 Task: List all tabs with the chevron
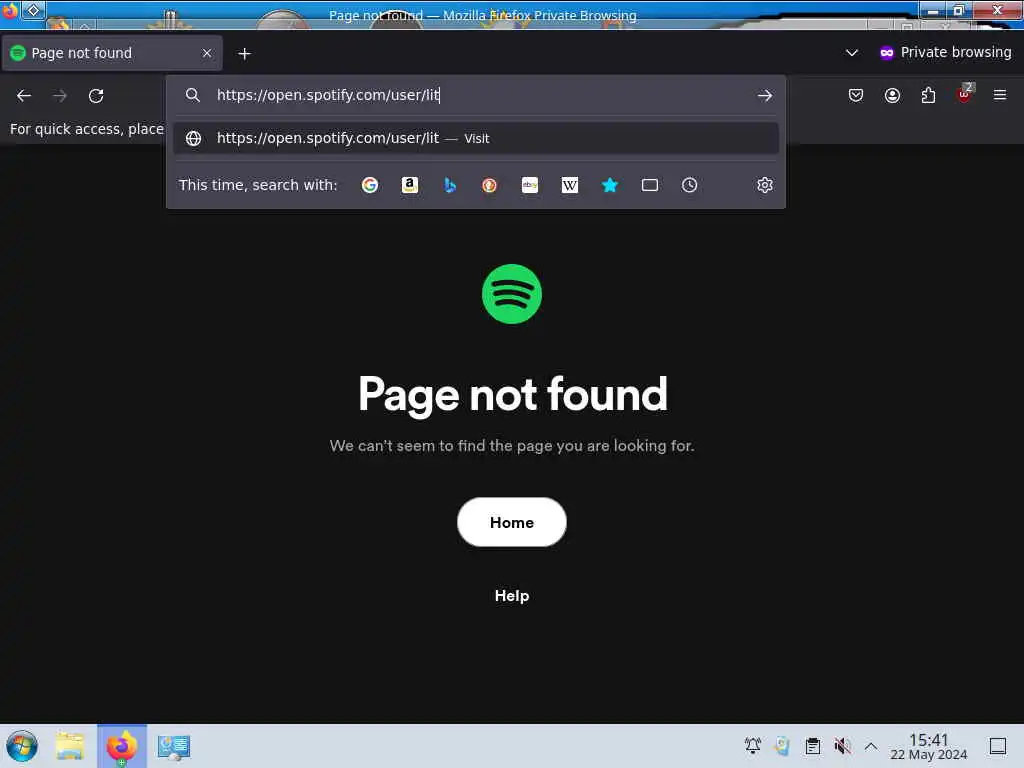852,52
